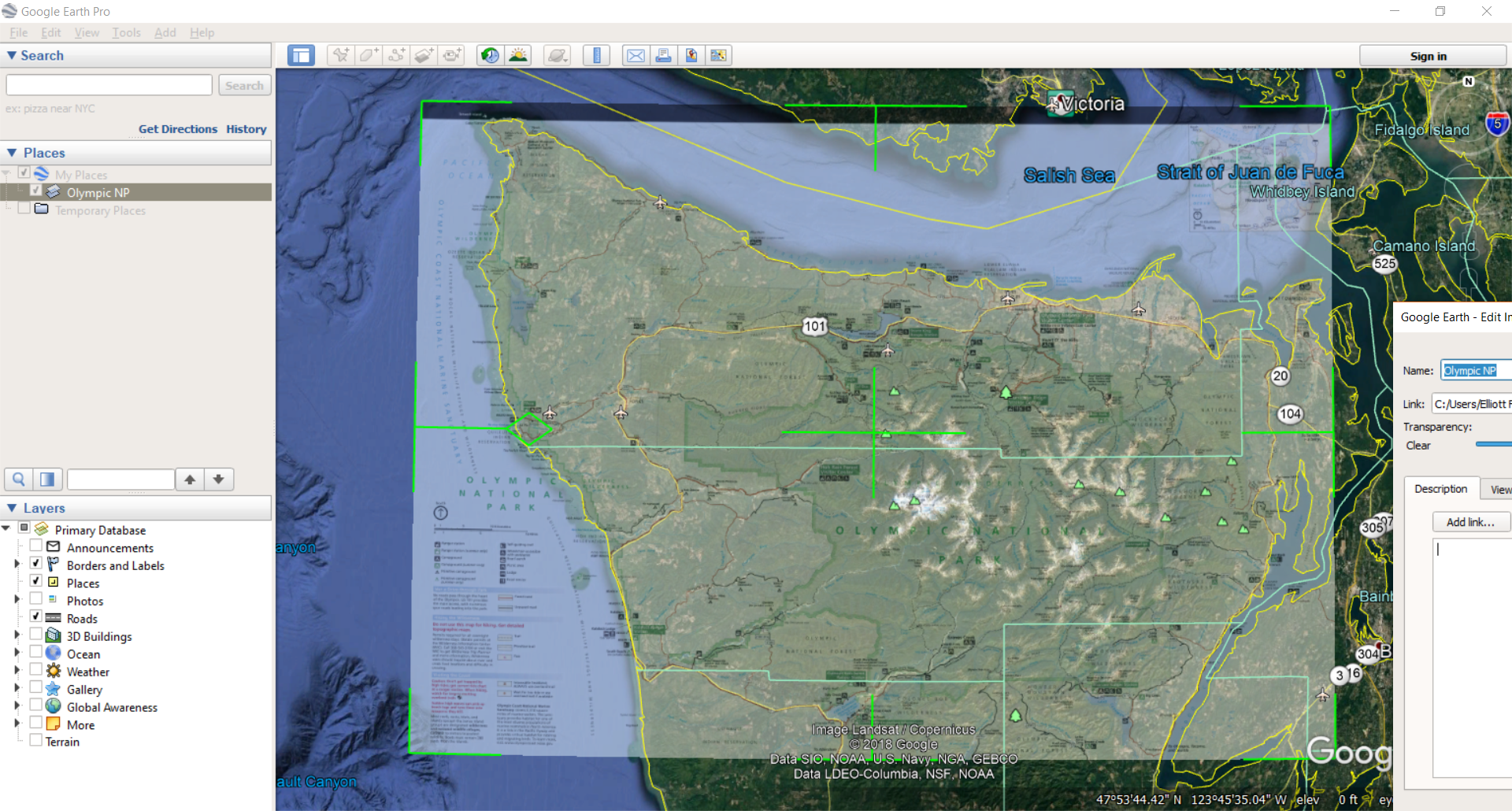Click View in Google Maps icon
The image size is (1512, 811).
coord(718,55)
